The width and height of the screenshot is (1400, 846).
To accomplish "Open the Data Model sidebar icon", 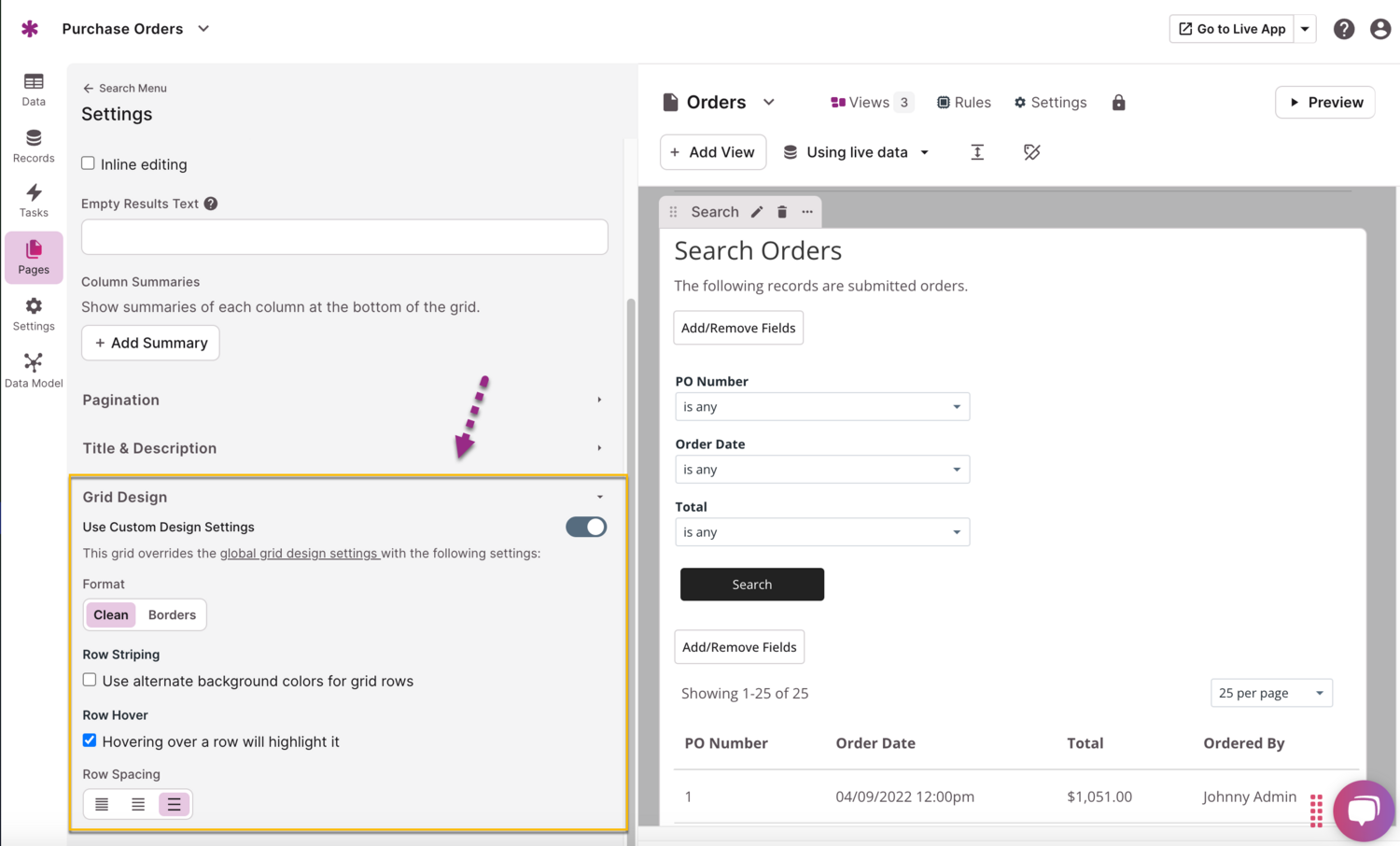I will 34,370.
